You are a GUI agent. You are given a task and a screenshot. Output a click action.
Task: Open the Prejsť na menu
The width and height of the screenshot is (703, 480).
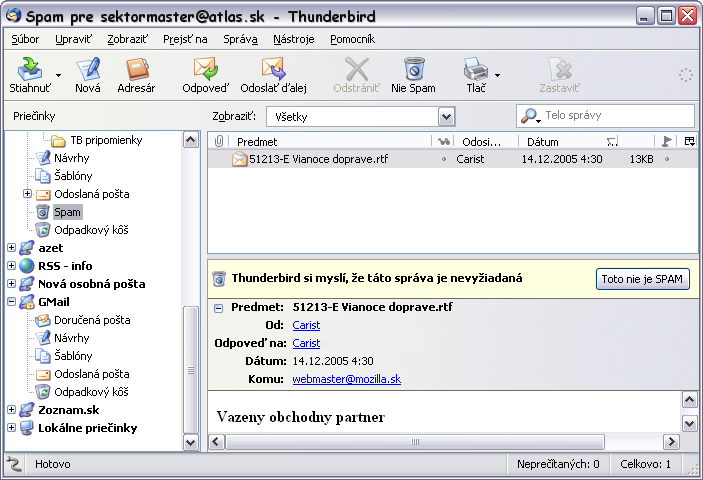pos(185,39)
